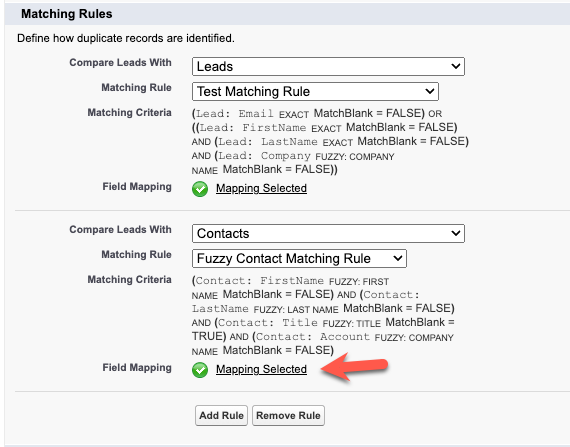The image size is (570, 447).
Task: Open Mapping Selected link under Fuzzy Contact rule
Action: point(261,369)
